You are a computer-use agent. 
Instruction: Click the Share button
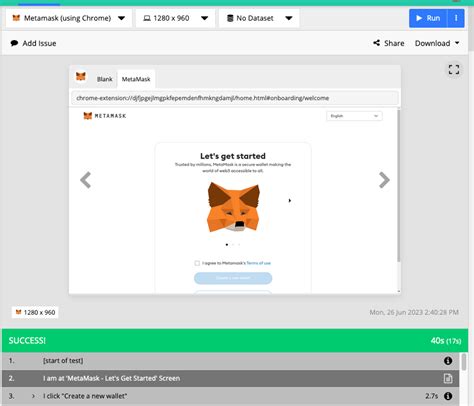click(x=389, y=43)
